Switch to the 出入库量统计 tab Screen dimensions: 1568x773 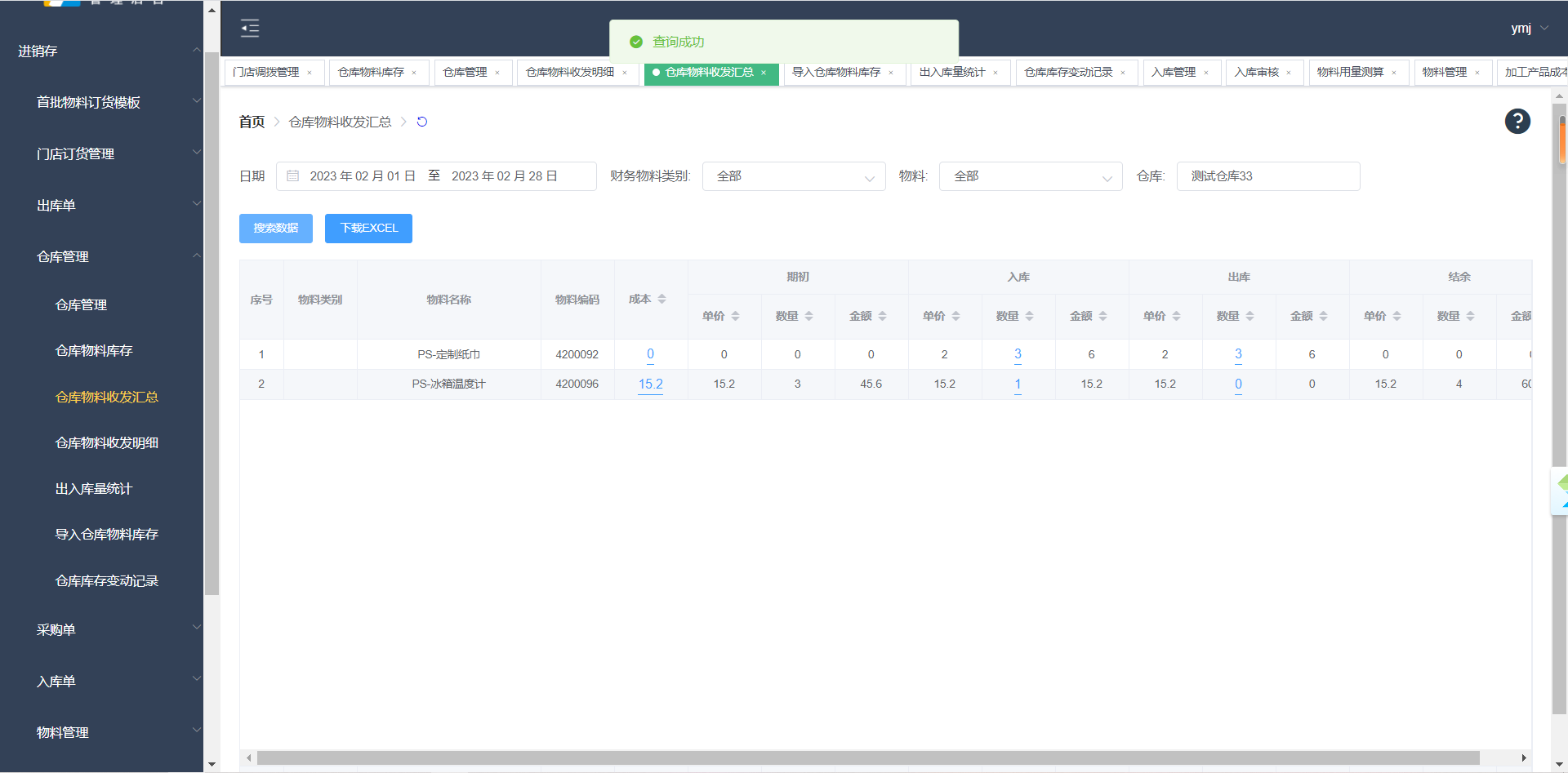(952, 73)
